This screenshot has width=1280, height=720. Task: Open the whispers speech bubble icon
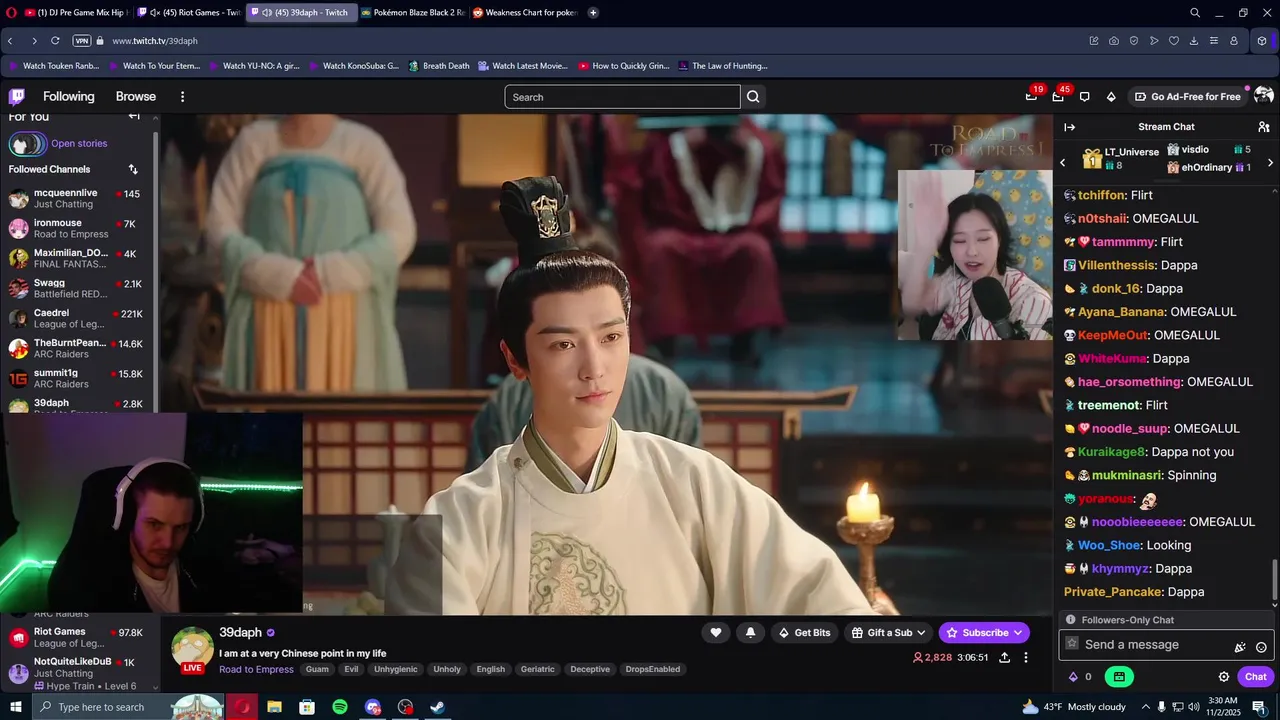point(1084,97)
